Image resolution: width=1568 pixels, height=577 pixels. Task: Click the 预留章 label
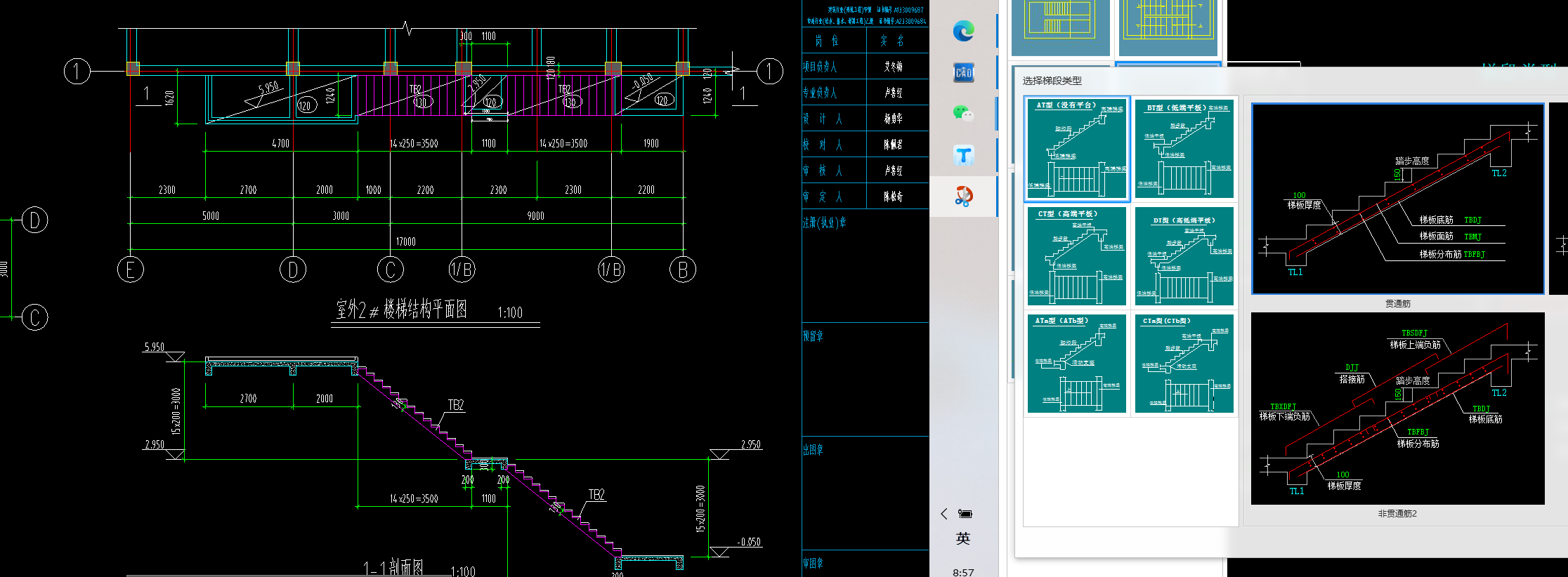tap(814, 336)
